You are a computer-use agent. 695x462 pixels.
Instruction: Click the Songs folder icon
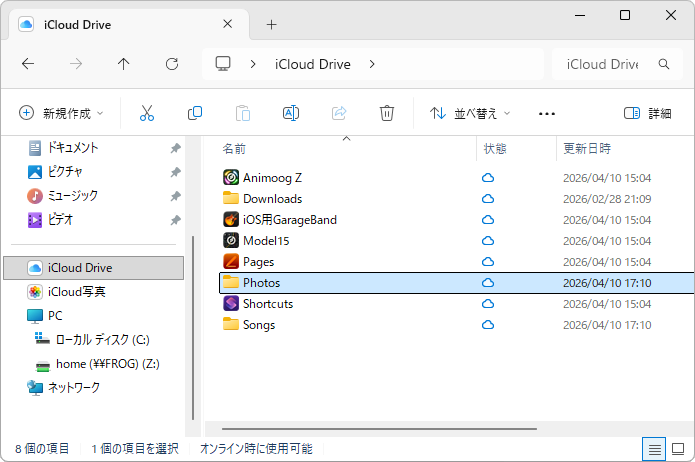coord(231,325)
